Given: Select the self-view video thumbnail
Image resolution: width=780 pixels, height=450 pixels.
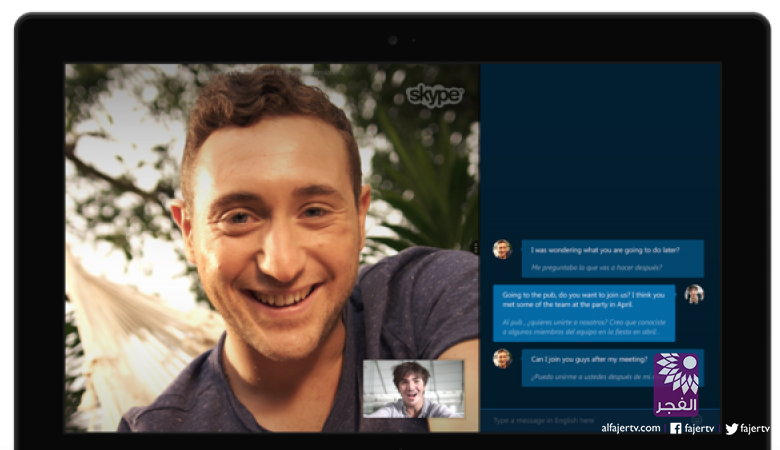Looking at the screenshot, I should point(413,389).
